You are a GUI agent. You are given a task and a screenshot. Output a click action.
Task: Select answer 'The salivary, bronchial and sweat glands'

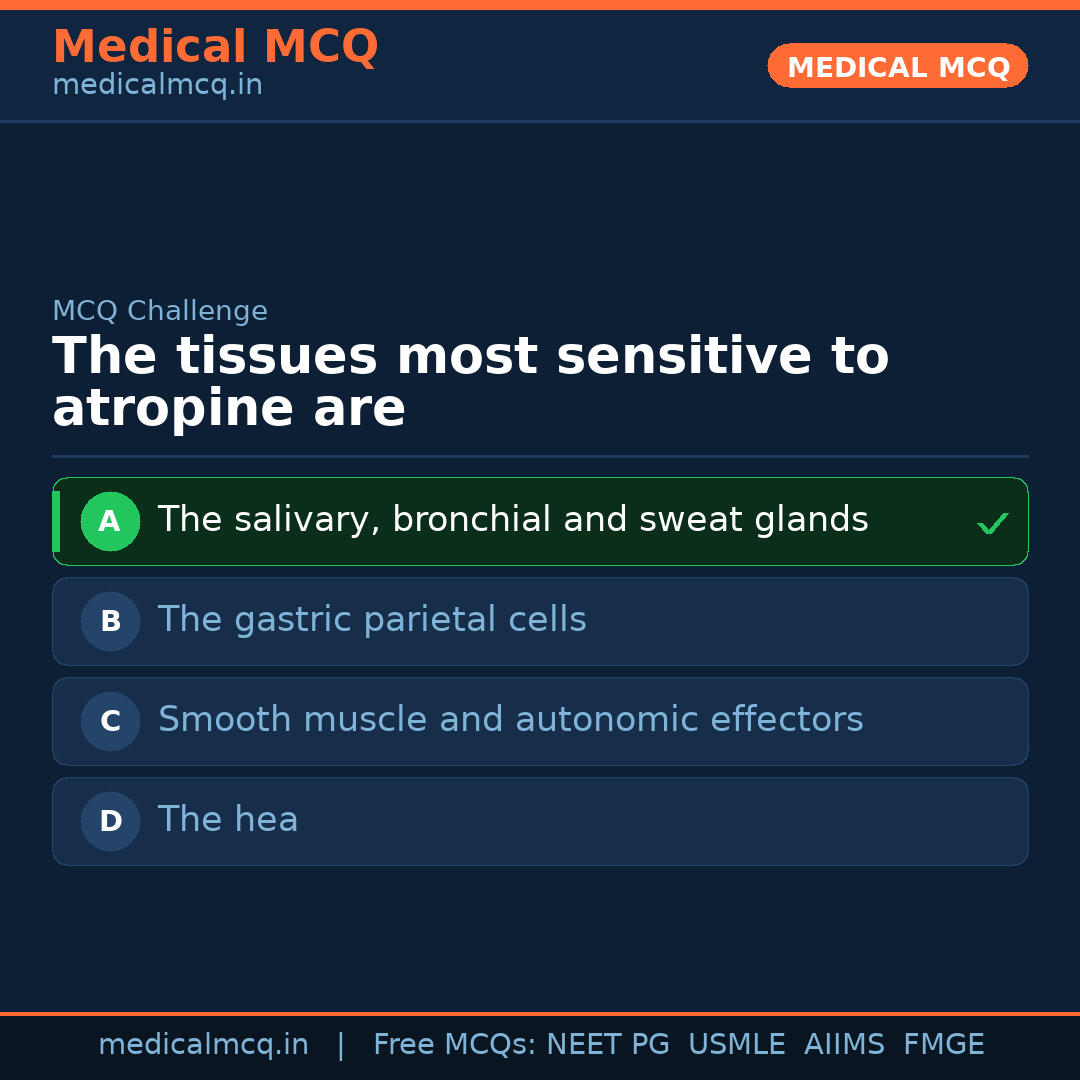point(513,520)
